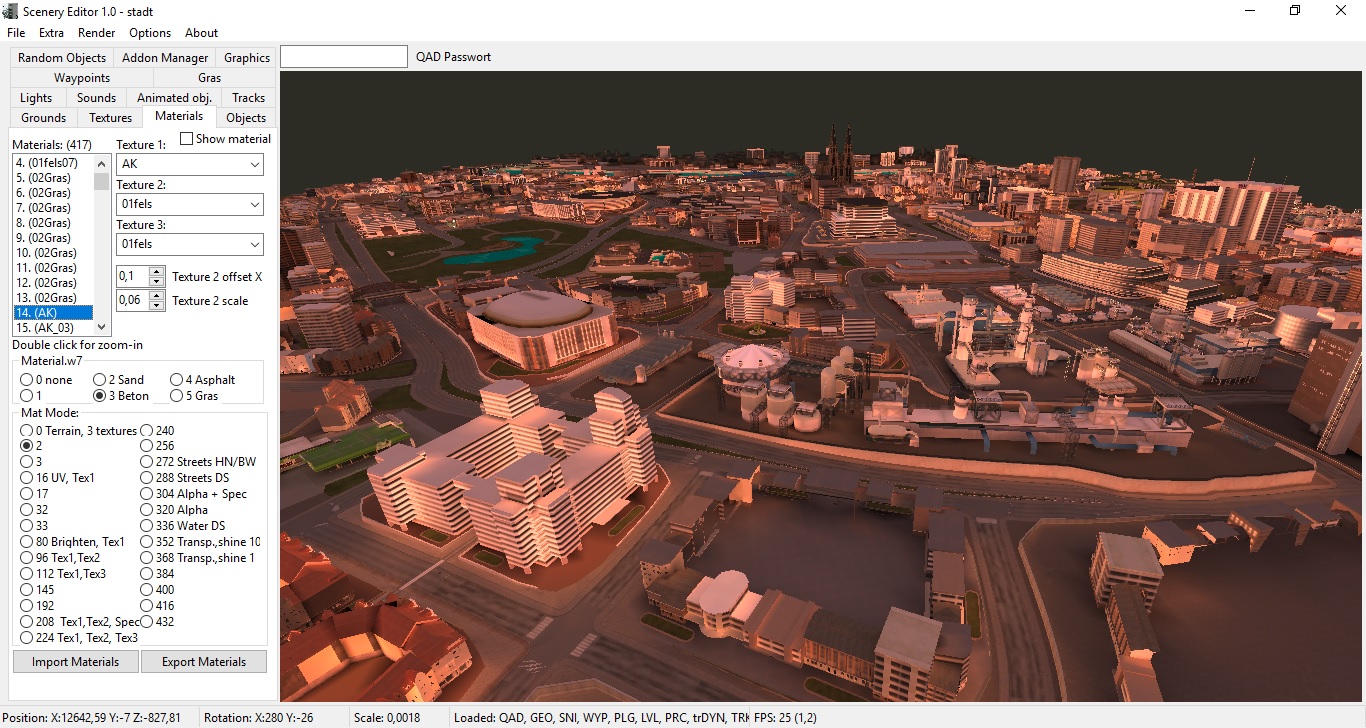This screenshot has width=1366, height=728.
Task: Open the Texture 1 dropdown
Action: [254, 164]
